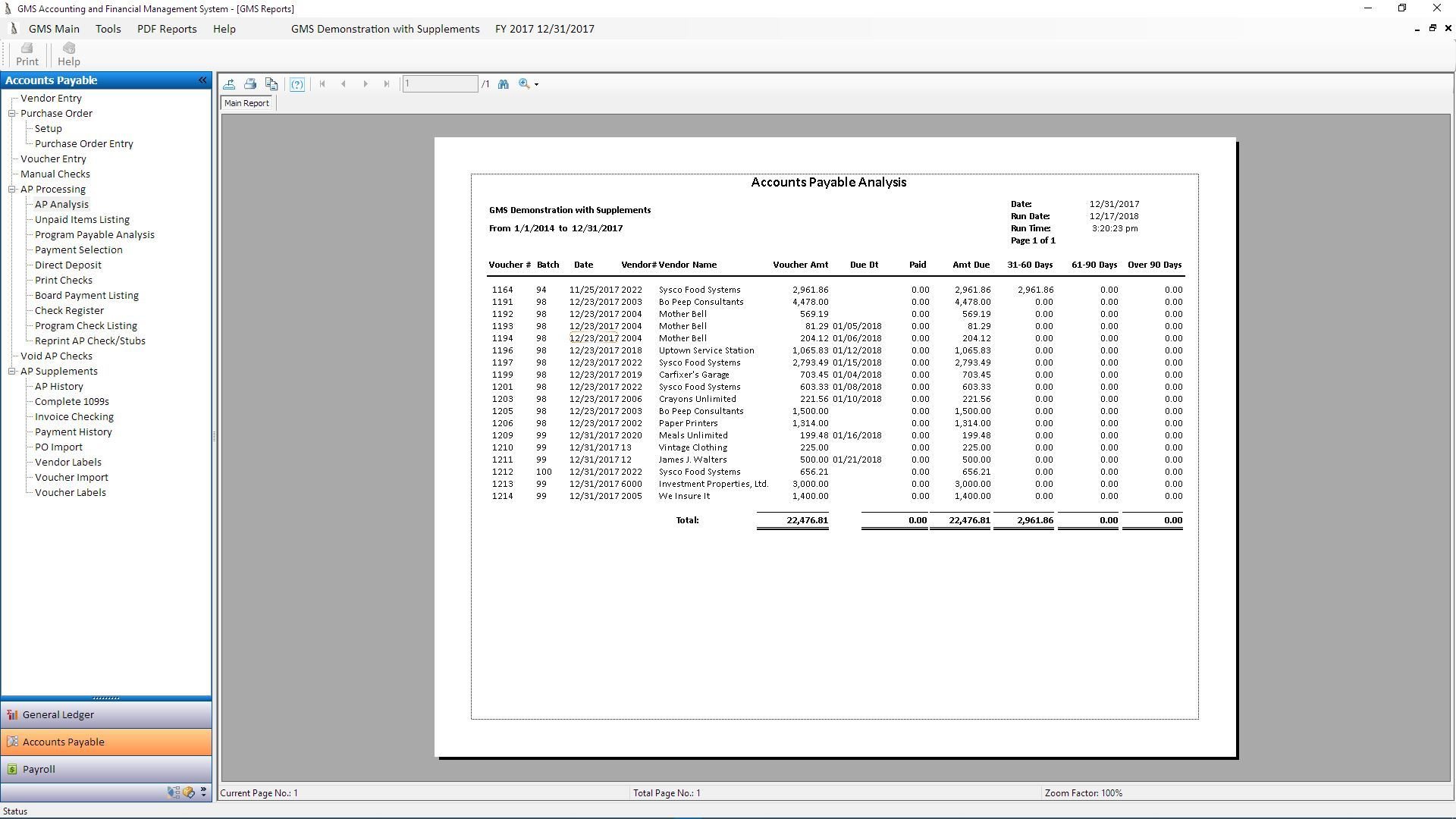Switch to the Main Report tab
This screenshot has width=1456, height=819.
pyautogui.click(x=246, y=103)
